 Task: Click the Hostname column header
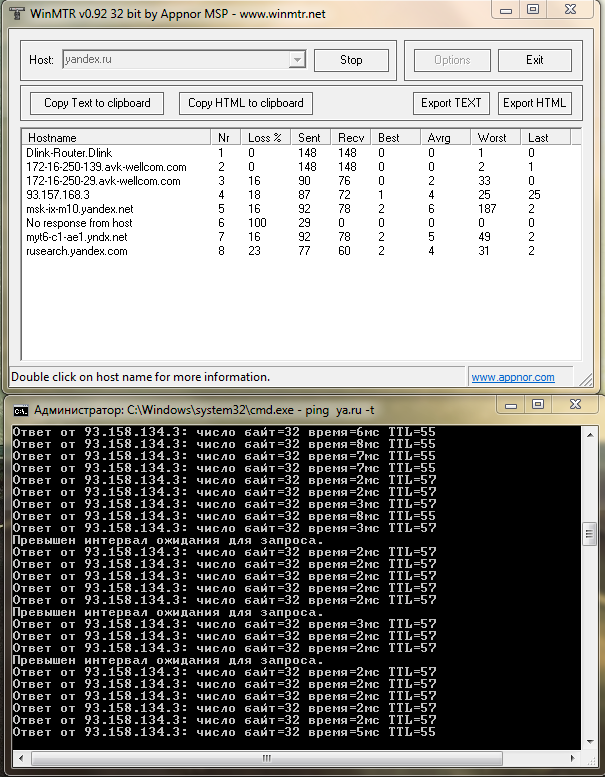pyautogui.click(x=116, y=137)
